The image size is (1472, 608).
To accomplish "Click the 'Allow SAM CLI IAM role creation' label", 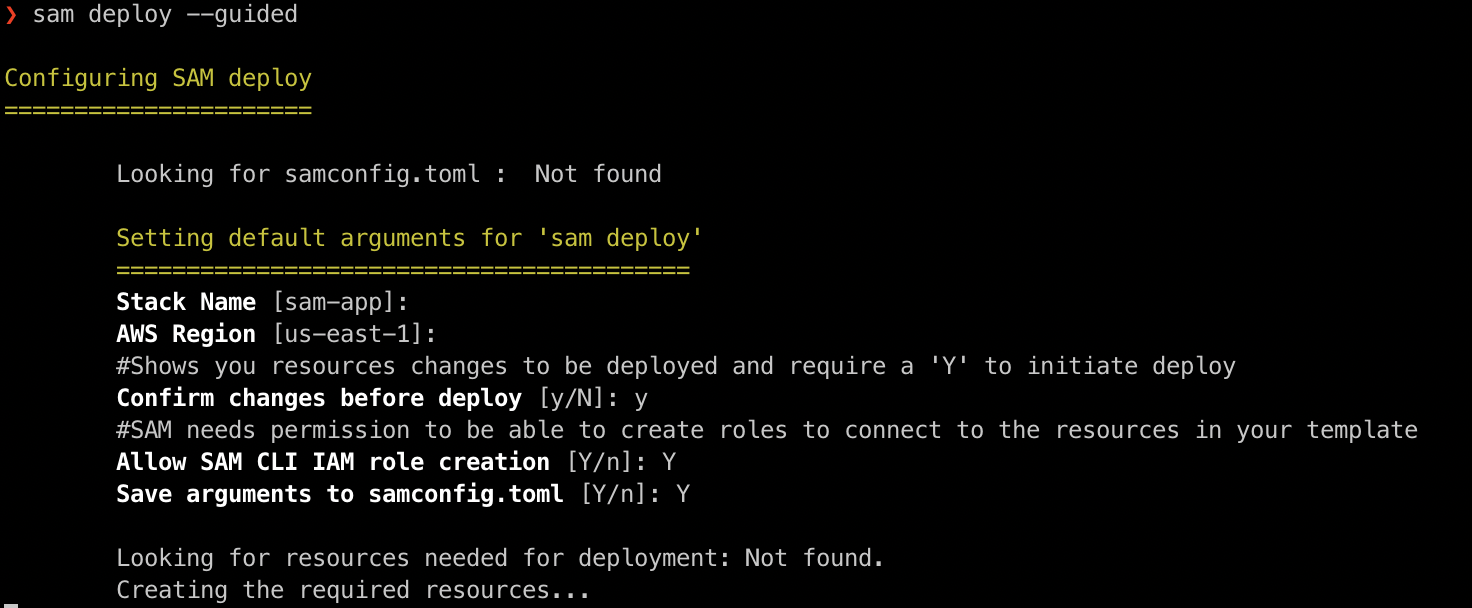I will click(x=333, y=462).
